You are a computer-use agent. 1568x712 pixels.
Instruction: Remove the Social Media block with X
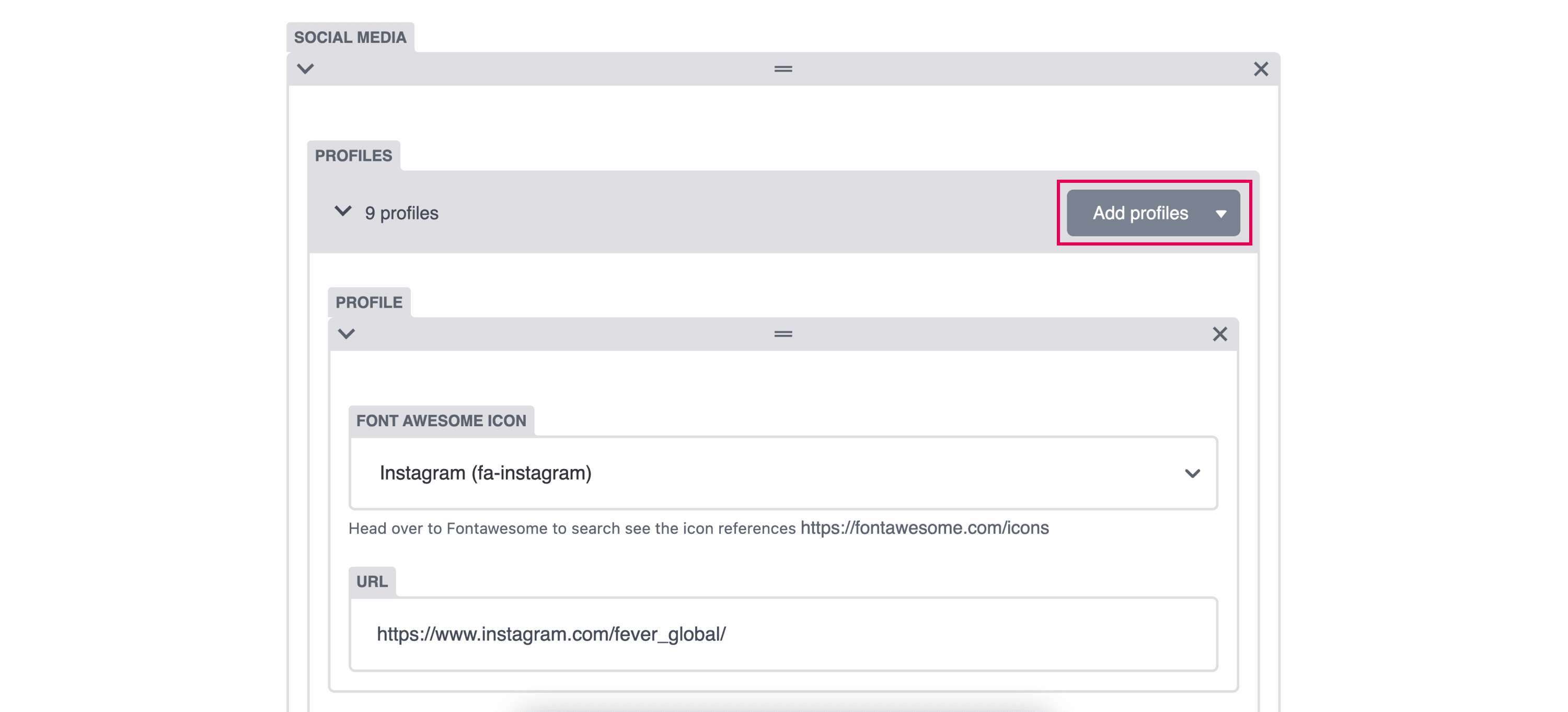click(1261, 69)
